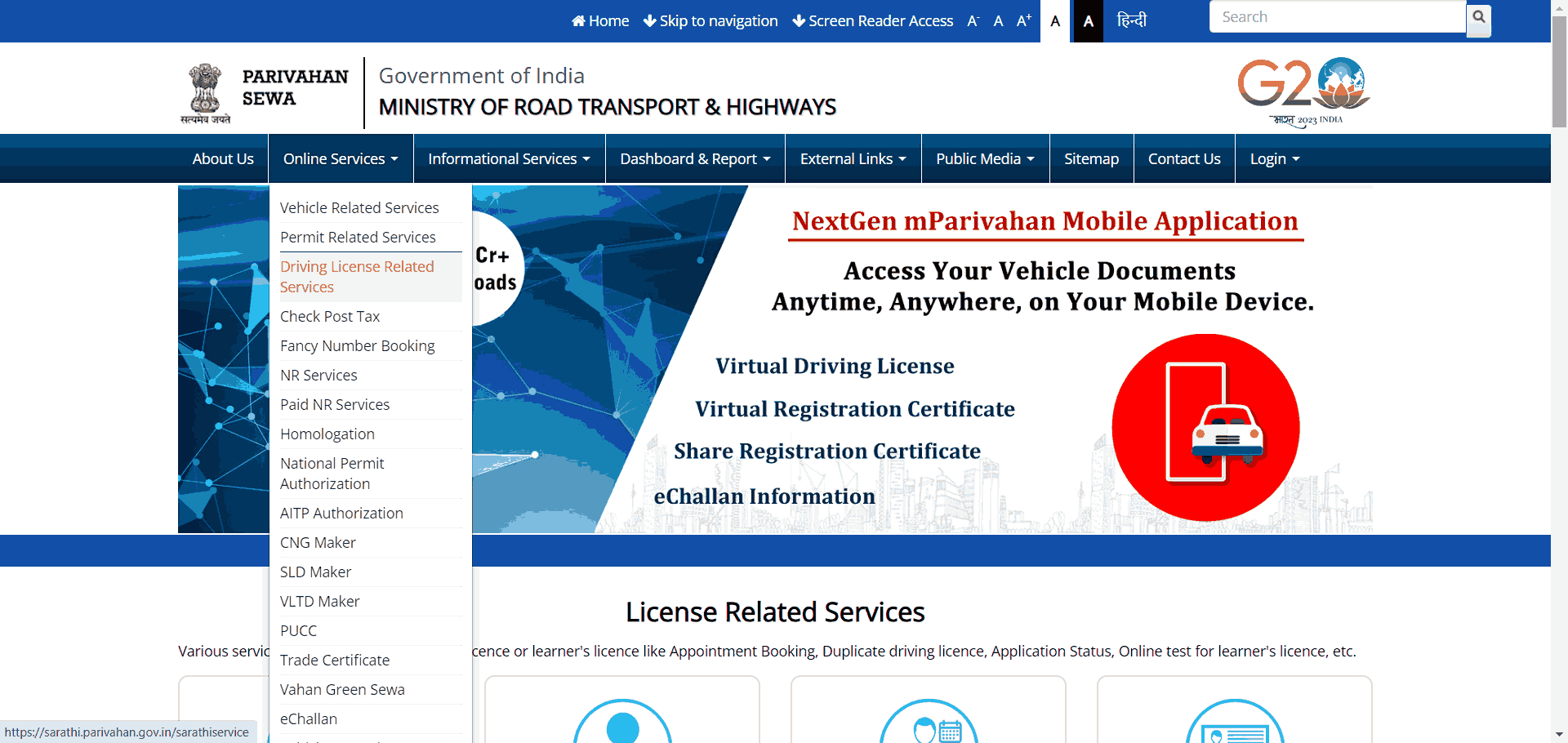Click the G20 India logo
1568x743 pixels.
pyautogui.click(x=1303, y=91)
